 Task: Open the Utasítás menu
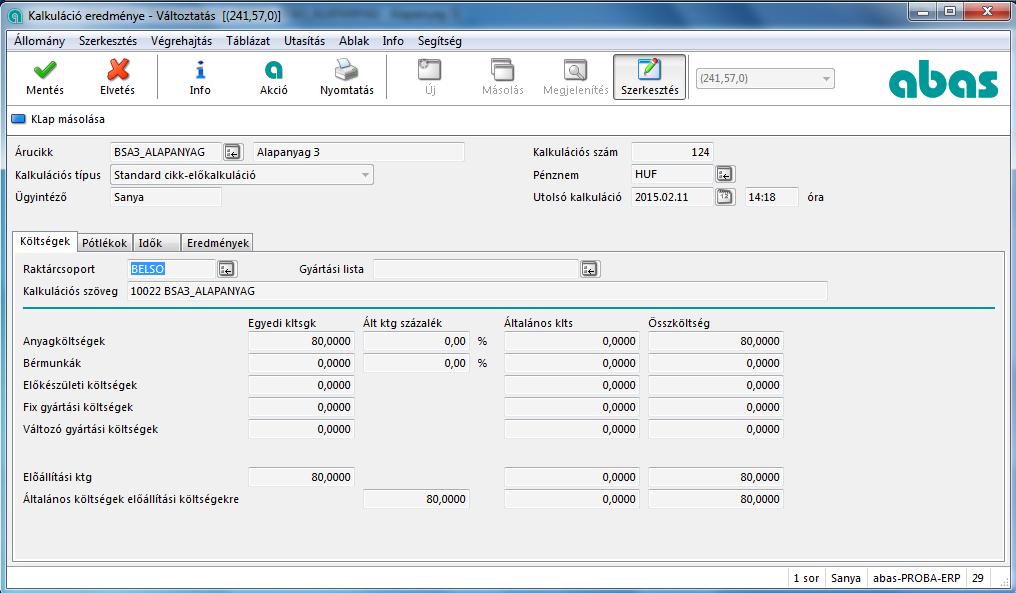[x=304, y=41]
